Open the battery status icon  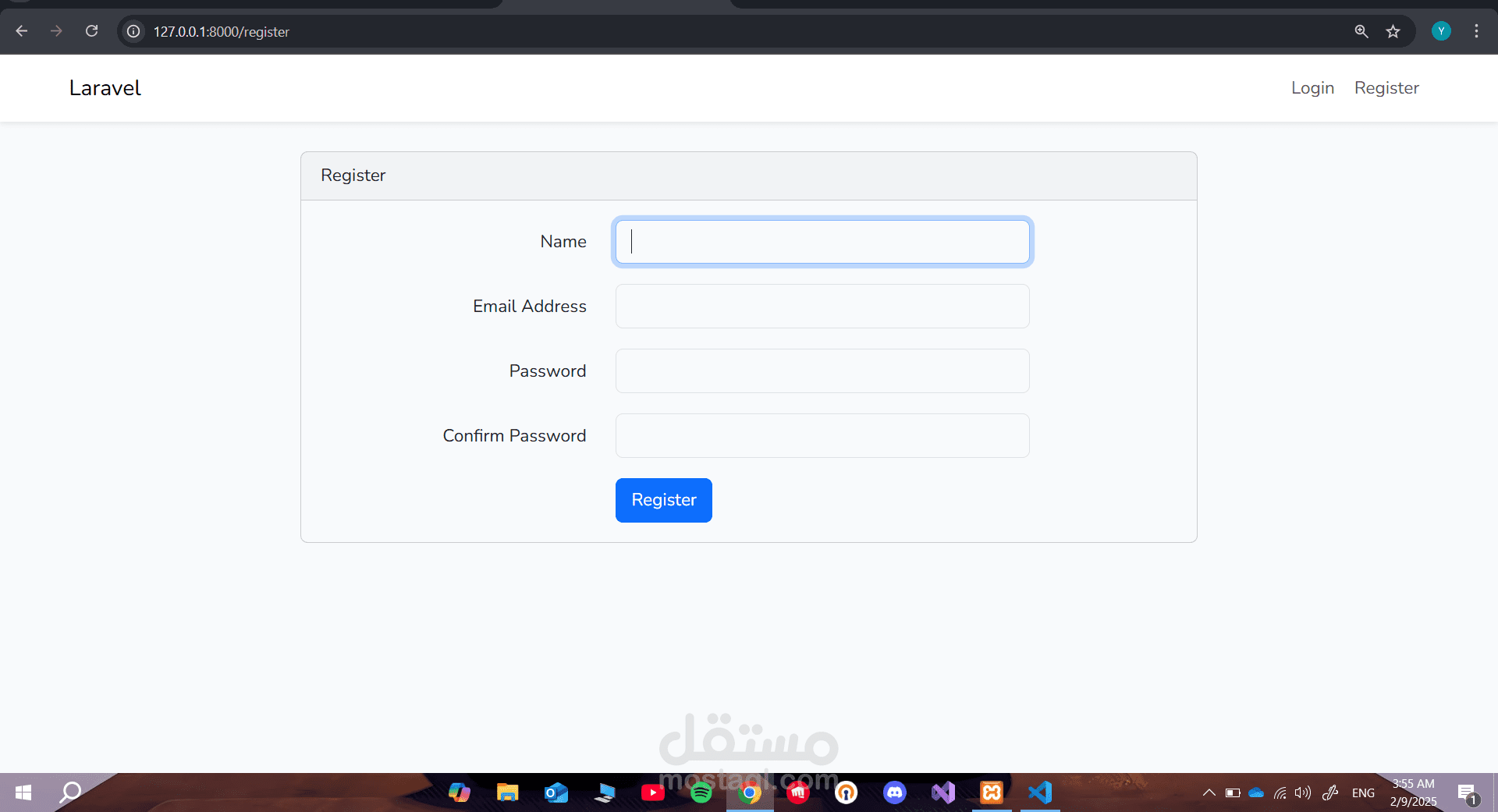coord(1233,793)
